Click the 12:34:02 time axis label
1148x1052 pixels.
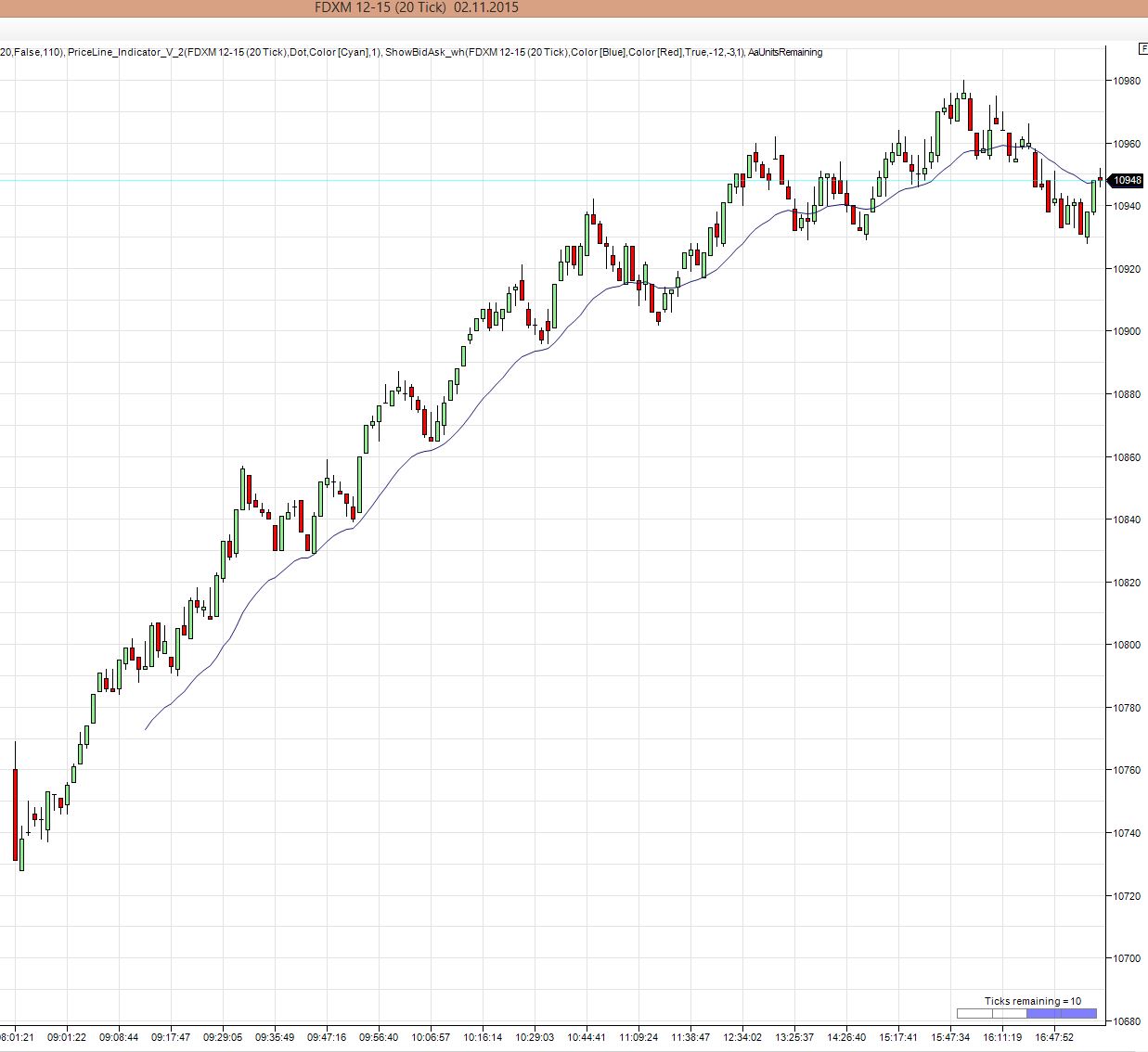[742, 1037]
